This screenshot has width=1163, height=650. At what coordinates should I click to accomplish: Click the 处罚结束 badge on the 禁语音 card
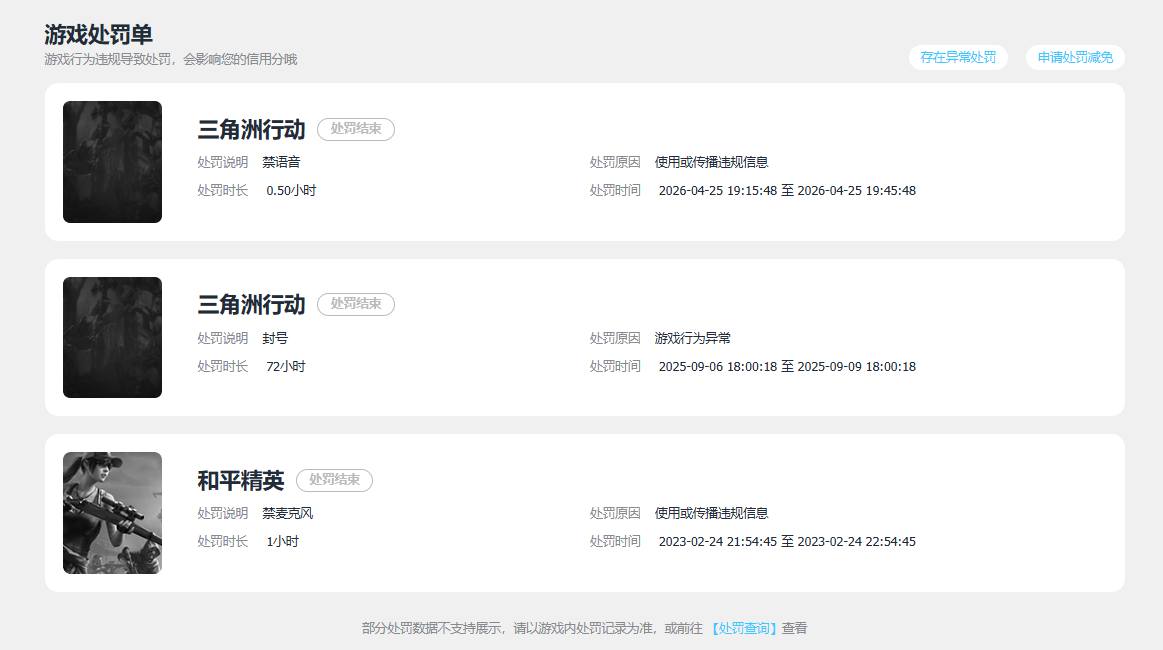tap(356, 129)
